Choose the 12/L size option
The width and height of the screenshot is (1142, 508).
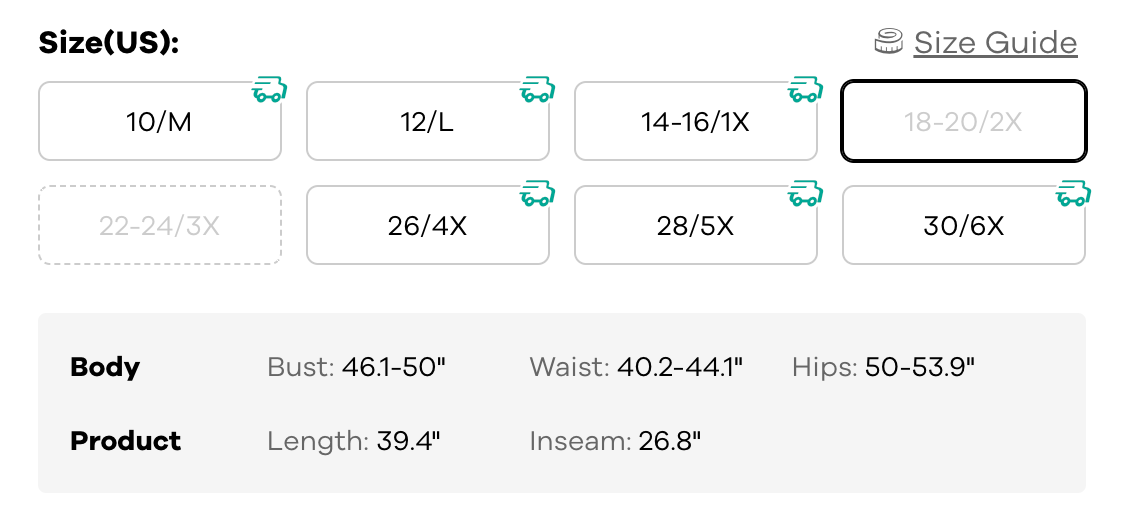tap(427, 122)
